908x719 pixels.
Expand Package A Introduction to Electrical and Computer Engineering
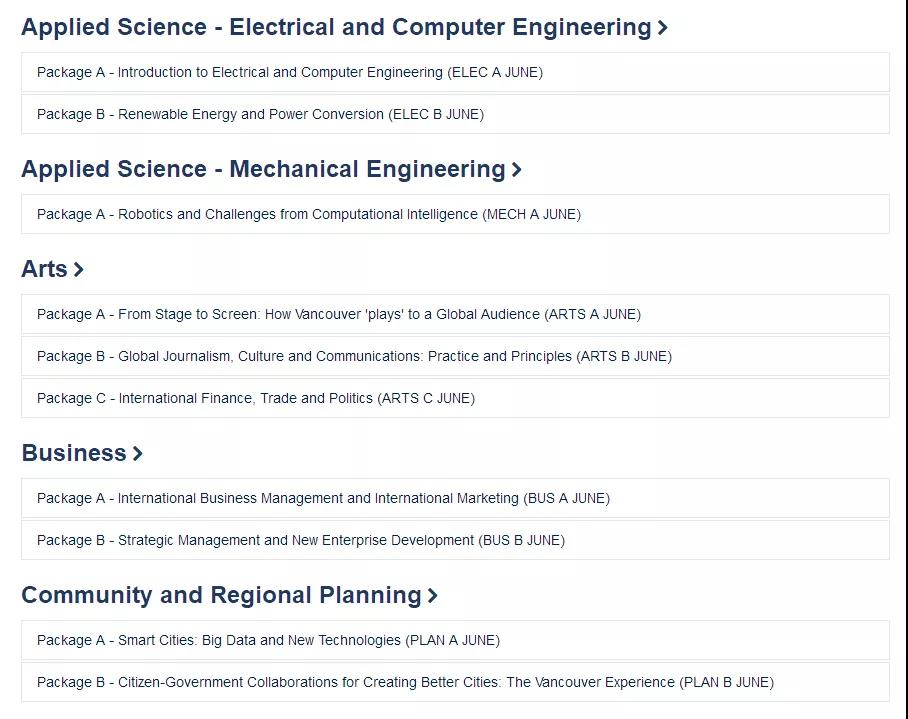pyautogui.click(x=455, y=72)
